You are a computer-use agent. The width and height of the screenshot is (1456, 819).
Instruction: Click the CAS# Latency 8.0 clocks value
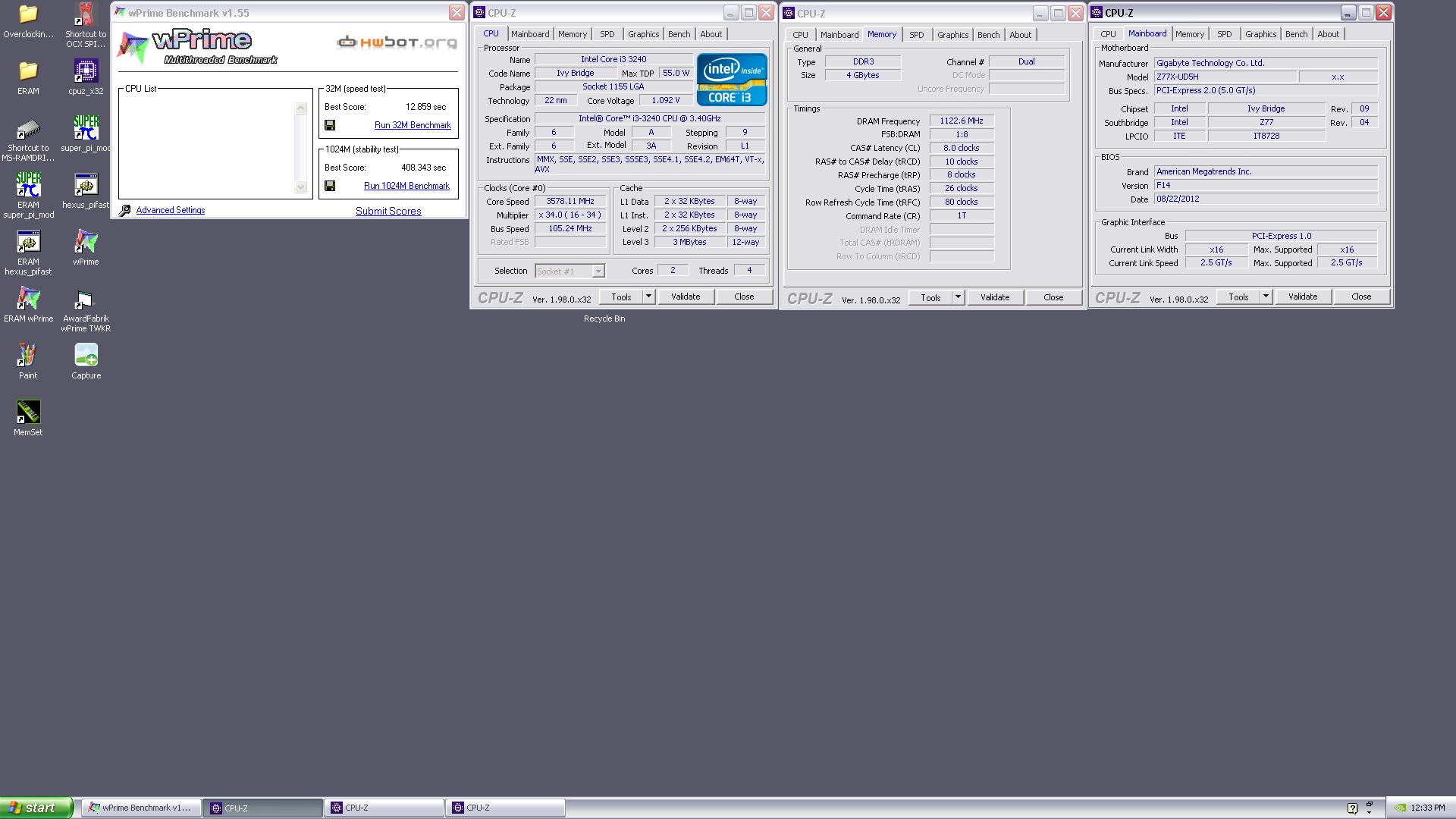click(x=962, y=148)
